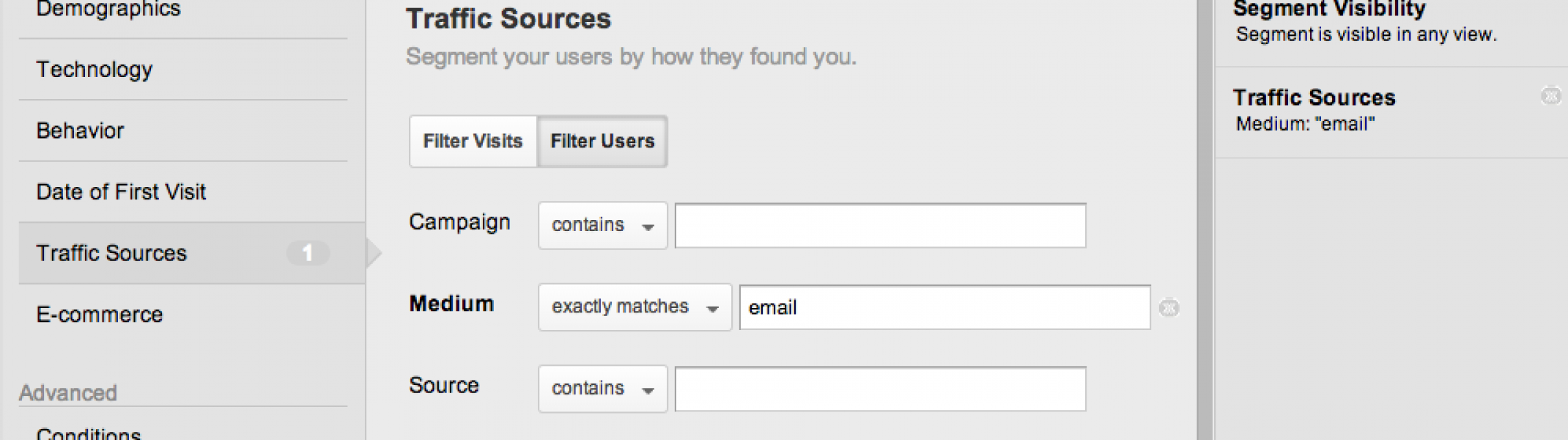Viewport: 1568px width, 440px height.
Task: Click into the Source text field
Action: pyautogui.click(x=880, y=389)
